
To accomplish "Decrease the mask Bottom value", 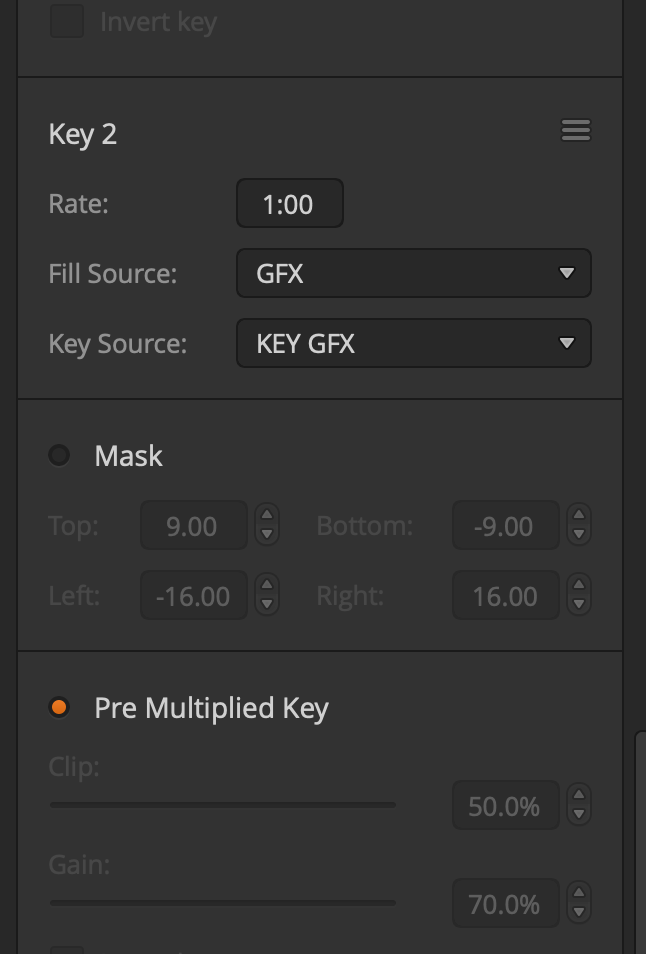I will 579,535.
